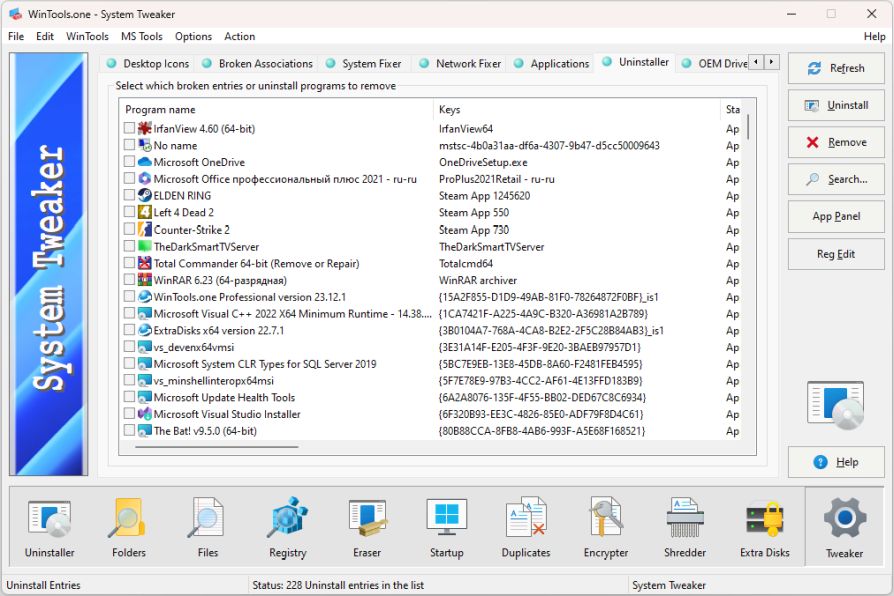The height and width of the screenshot is (596, 894).
Task: Click the Left 4 Dead 2 icon
Action: [x=145, y=212]
